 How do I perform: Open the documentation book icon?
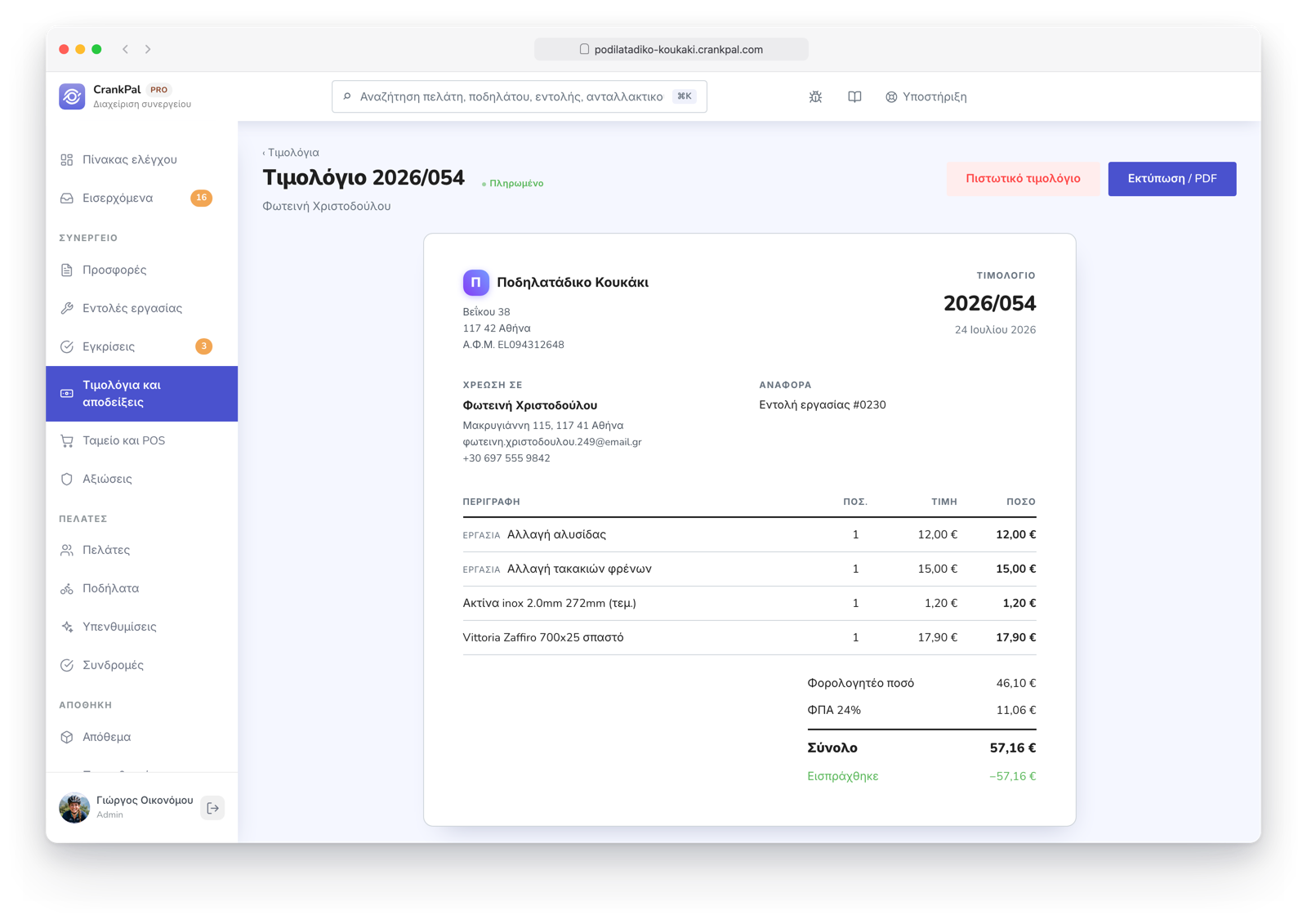coord(854,96)
